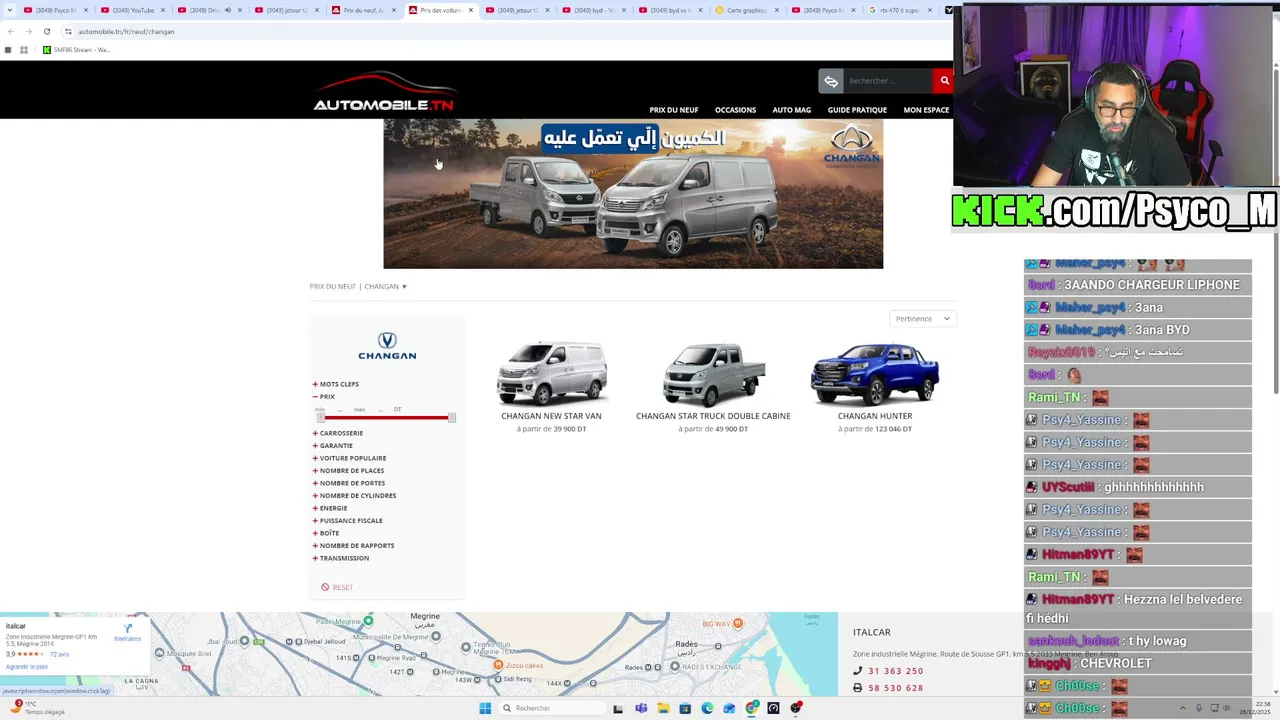Switch to the rtx 470 ti super tab
Screen dimensions: 1280x720
point(900,10)
